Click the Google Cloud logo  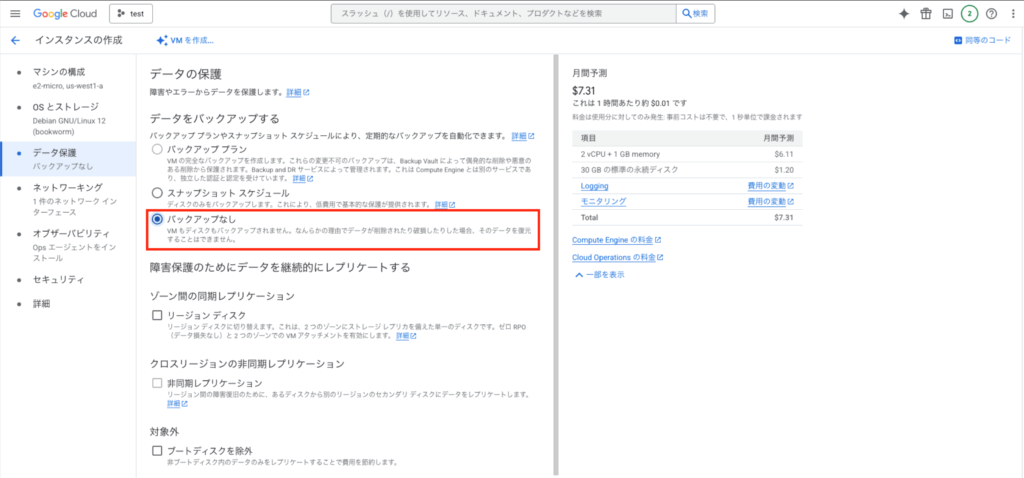pos(65,14)
